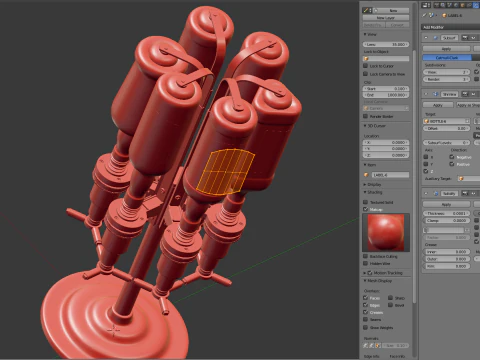Image resolution: width=480 pixels, height=360 pixels.
Task: Edit the LABEL_6 item name field
Action: click(391, 175)
